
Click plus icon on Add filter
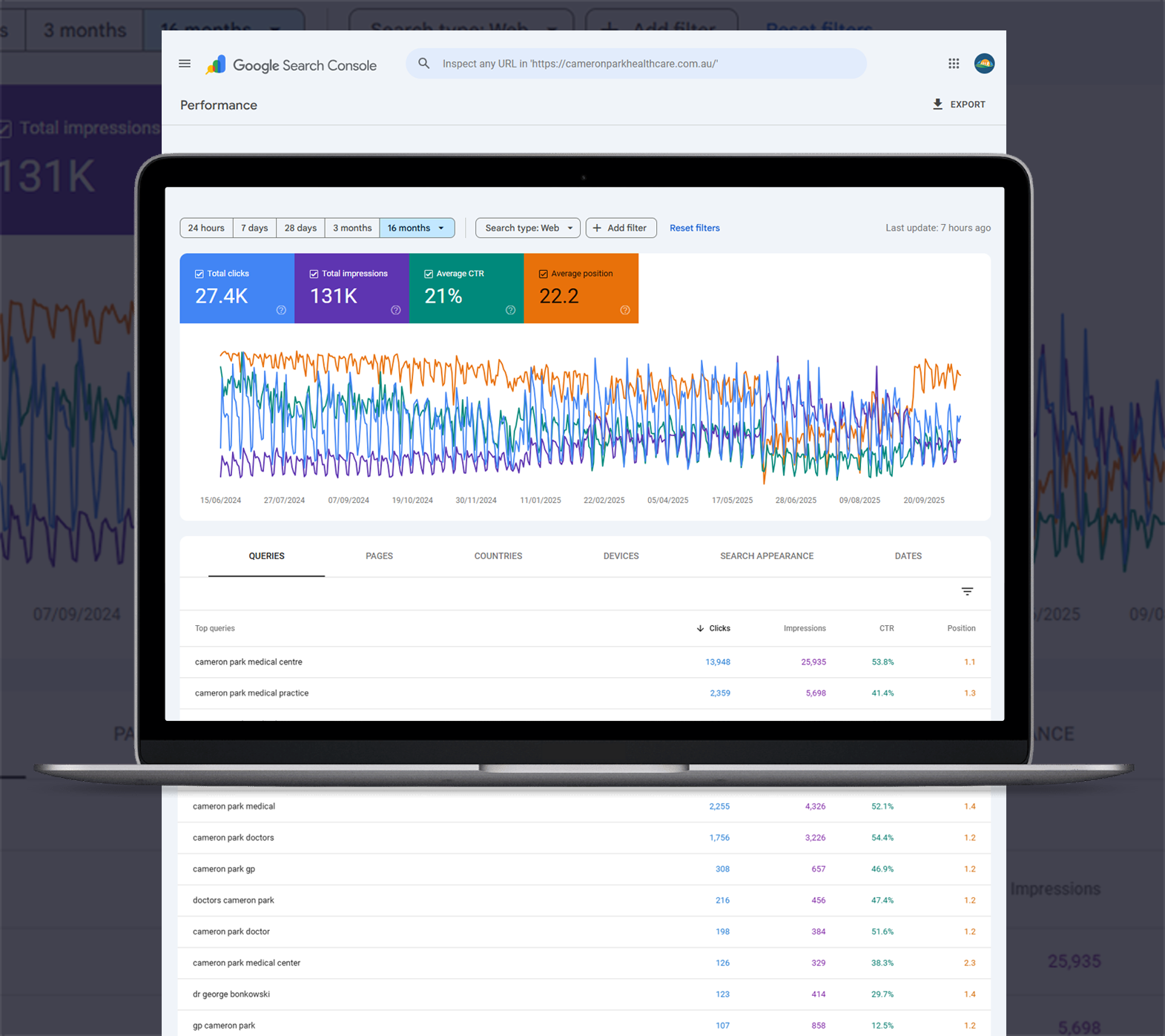[597, 228]
